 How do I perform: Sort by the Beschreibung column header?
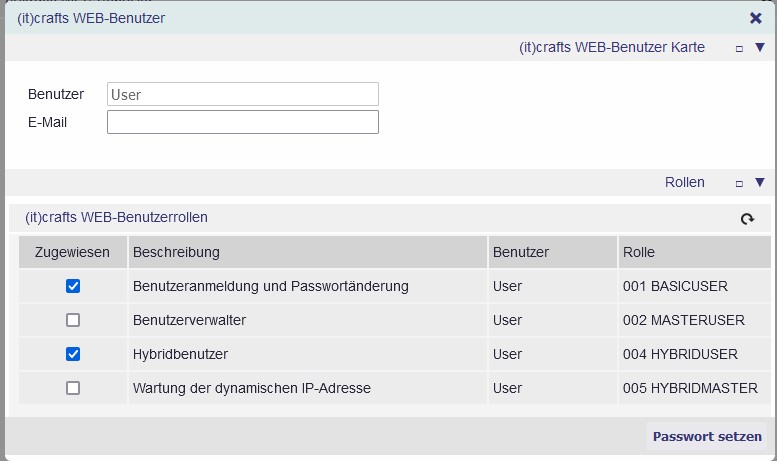pyautogui.click(x=308, y=252)
